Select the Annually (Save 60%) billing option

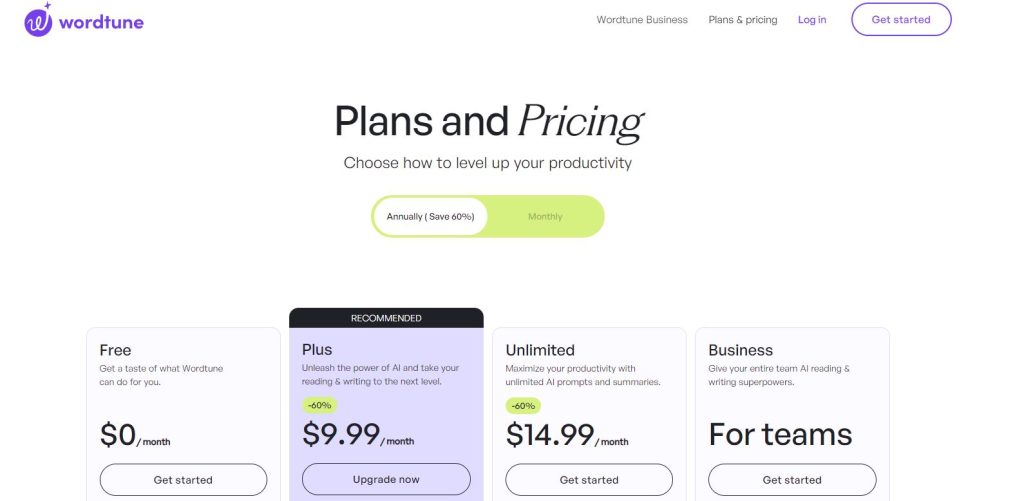[x=430, y=216]
